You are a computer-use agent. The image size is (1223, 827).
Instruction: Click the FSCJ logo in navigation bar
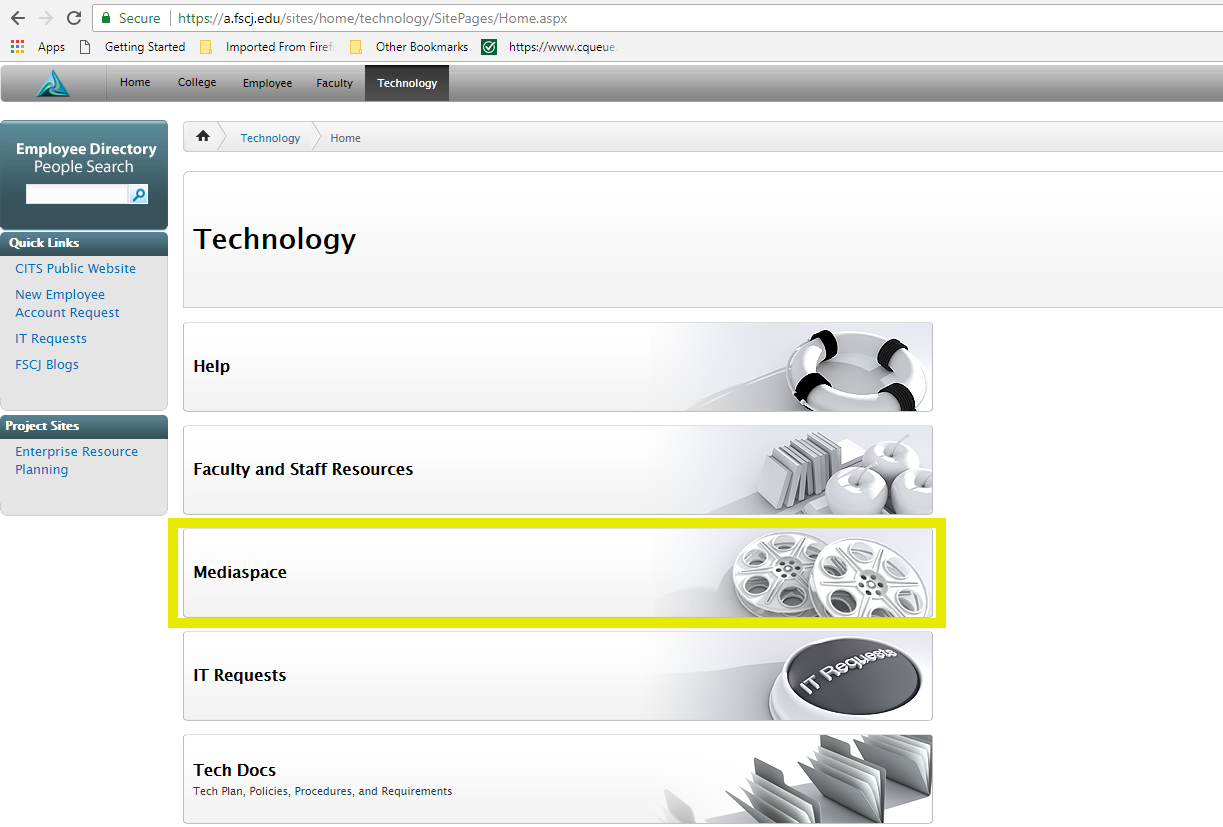point(53,83)
